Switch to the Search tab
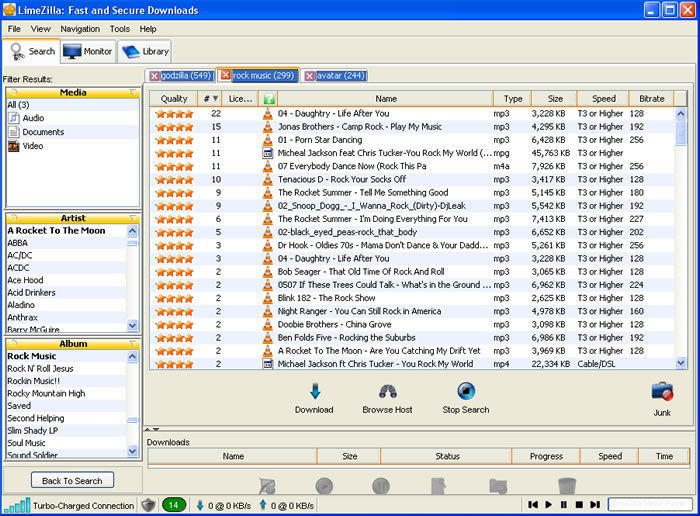This screenshot has width=700, height=516. (31, 52)
